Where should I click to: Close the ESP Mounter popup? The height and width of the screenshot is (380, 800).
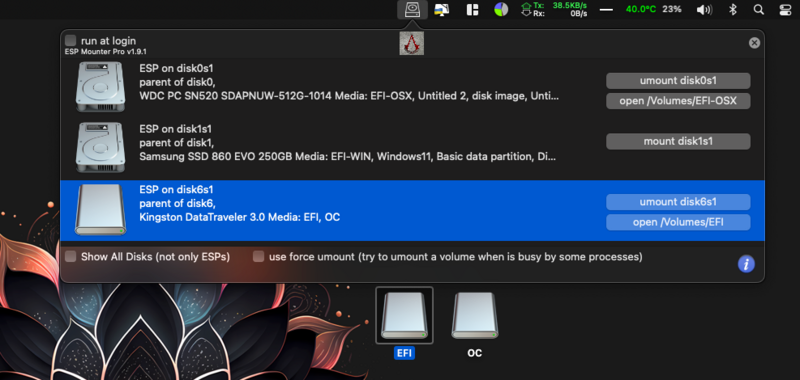pyautogui.click(x=754, y=43)
